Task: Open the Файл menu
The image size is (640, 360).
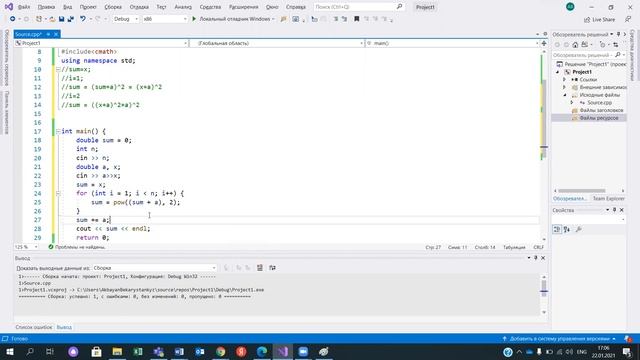Action: coord(24,7)
